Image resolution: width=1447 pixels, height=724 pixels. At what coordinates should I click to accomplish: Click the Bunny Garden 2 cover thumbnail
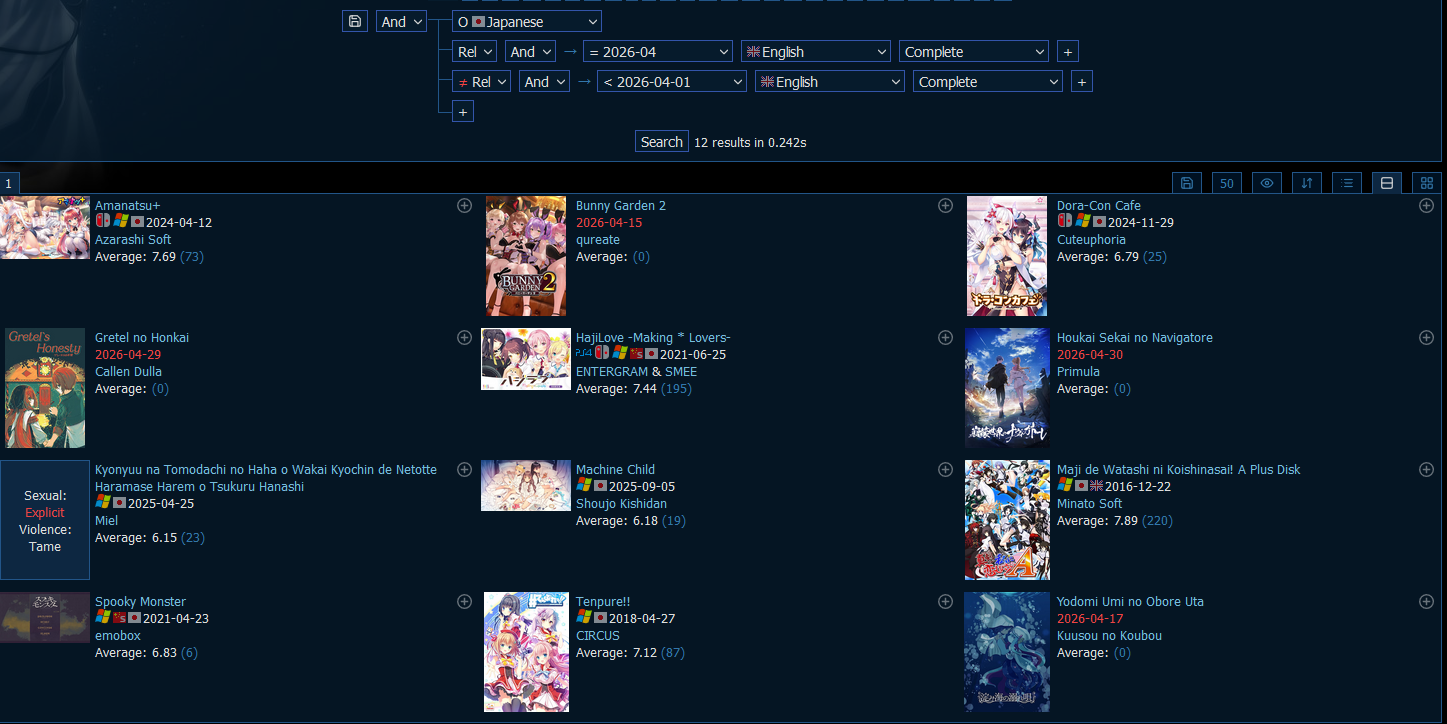[x=526, y=256]
